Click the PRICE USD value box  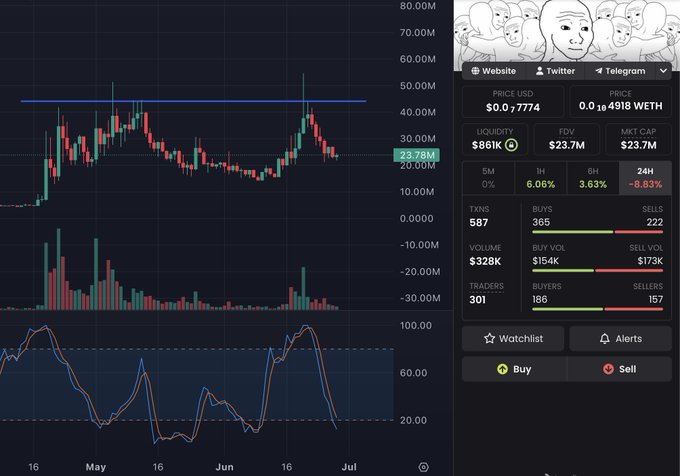(513, 101)
